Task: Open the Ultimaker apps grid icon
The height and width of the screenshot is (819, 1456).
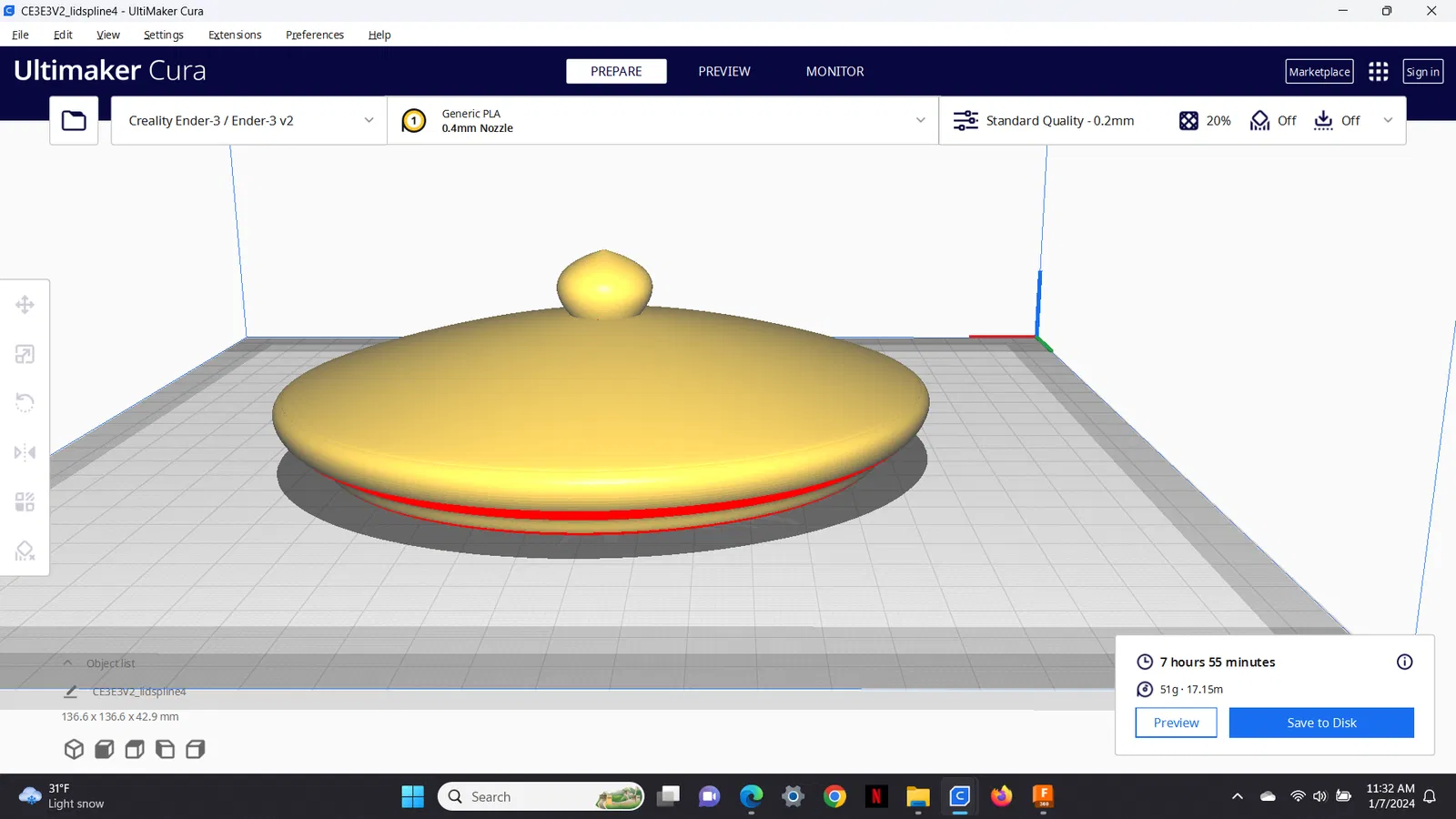Action: coord(1378,71)
